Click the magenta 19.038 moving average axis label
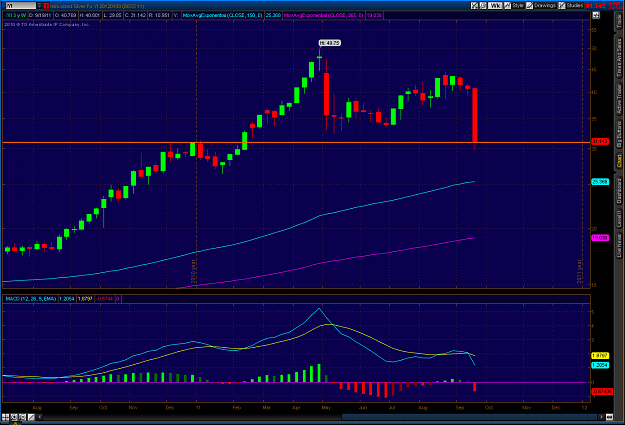Image resolution: width=625 pixels, height=425 pixels. [600, 238]
